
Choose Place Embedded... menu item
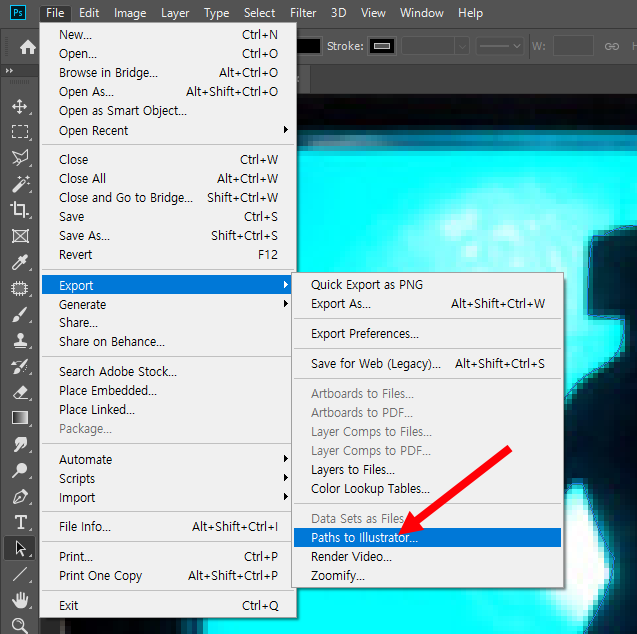(167, 390)
